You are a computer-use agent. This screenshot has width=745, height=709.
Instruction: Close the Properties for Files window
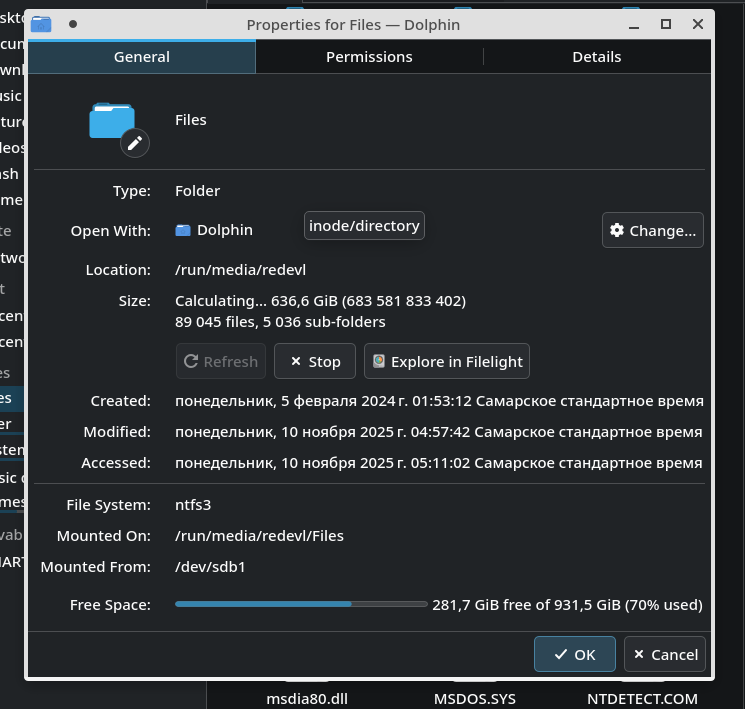pyautogui.click(x=698, y=24)
